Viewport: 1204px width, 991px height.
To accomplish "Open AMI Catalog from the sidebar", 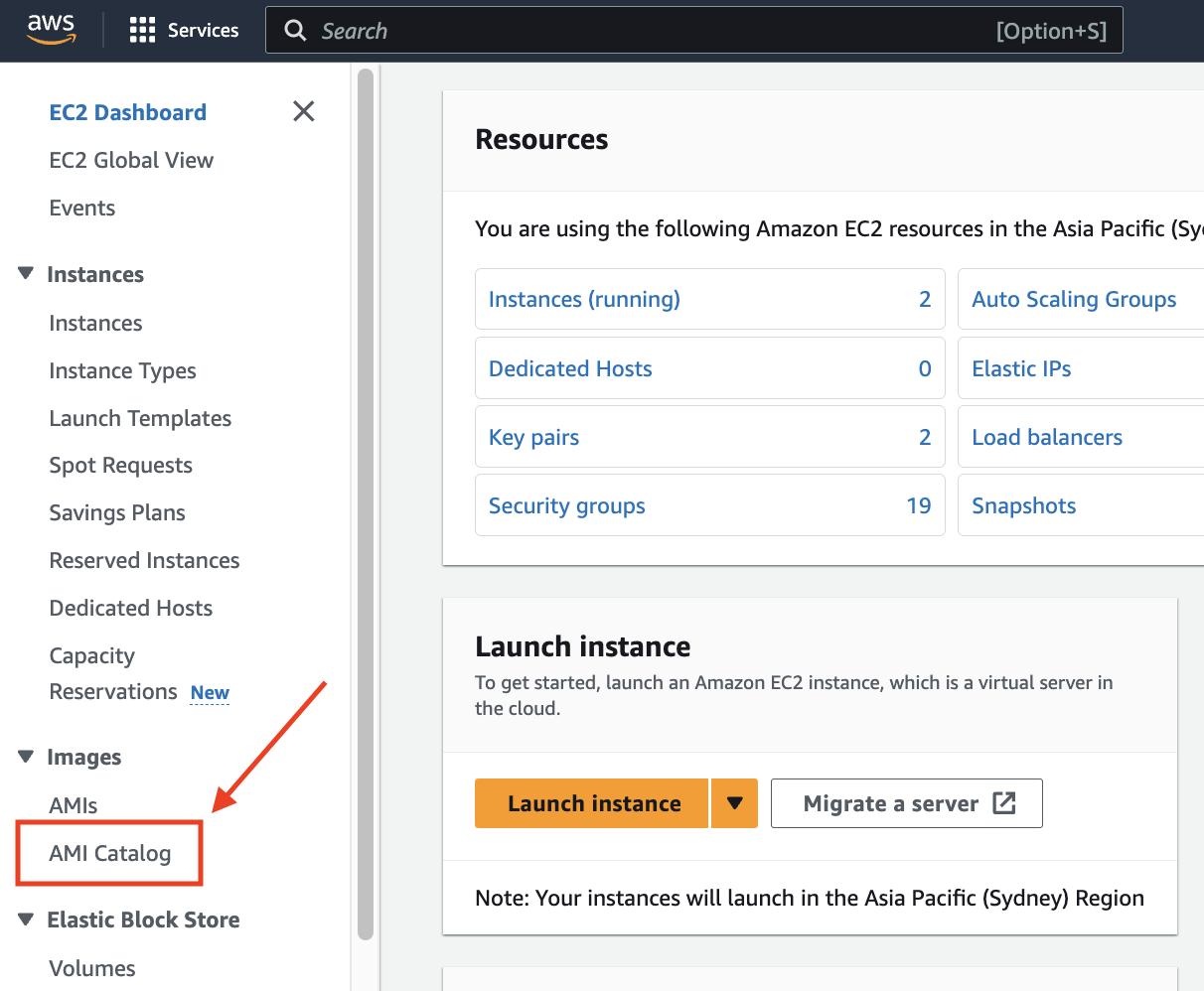I will pyautogui.click(x=110, y=853).
